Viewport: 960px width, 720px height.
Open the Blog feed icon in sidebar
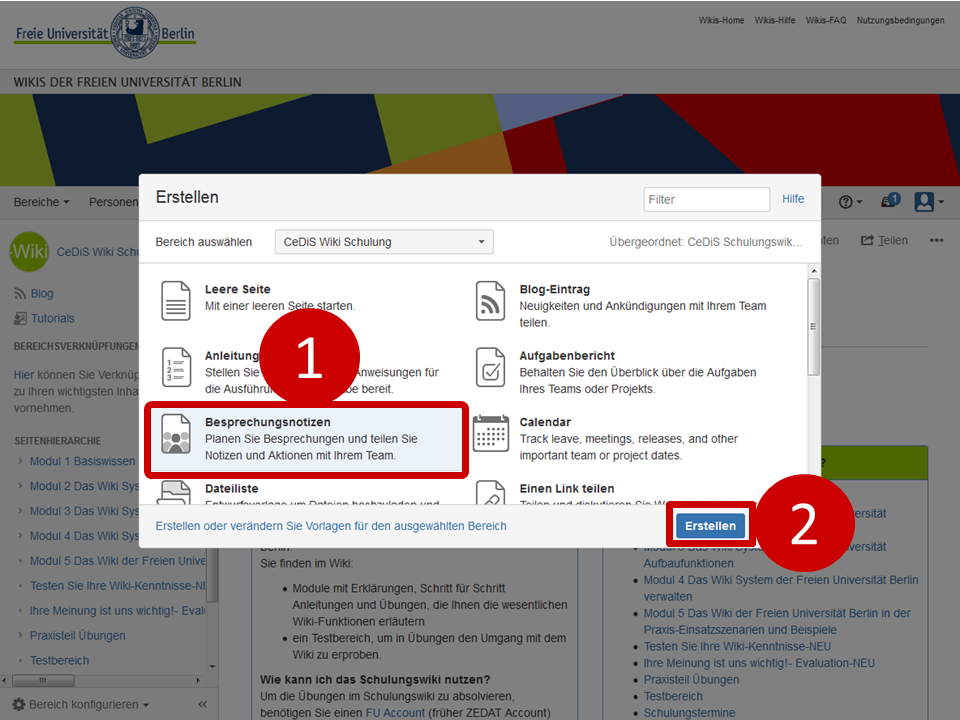pyautogui.click(x=20, y=294)
